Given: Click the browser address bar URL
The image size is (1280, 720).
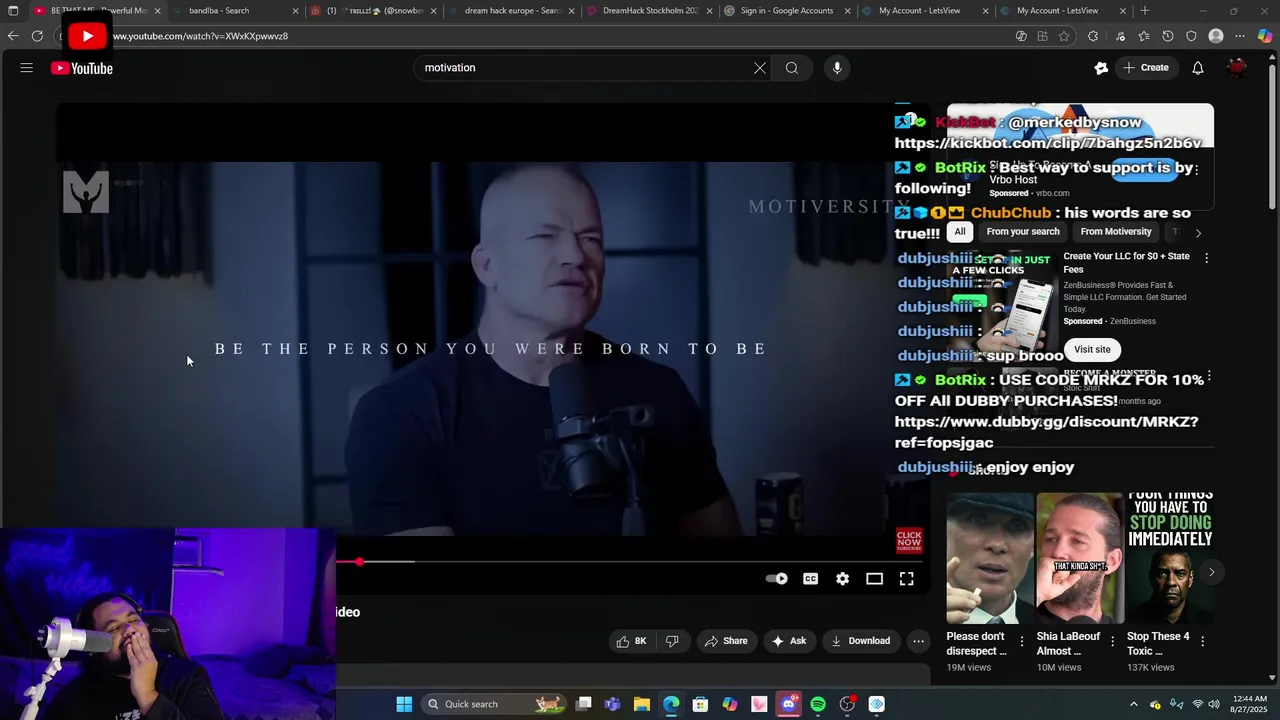Looking at the screenshot, I should click(200, 36).
